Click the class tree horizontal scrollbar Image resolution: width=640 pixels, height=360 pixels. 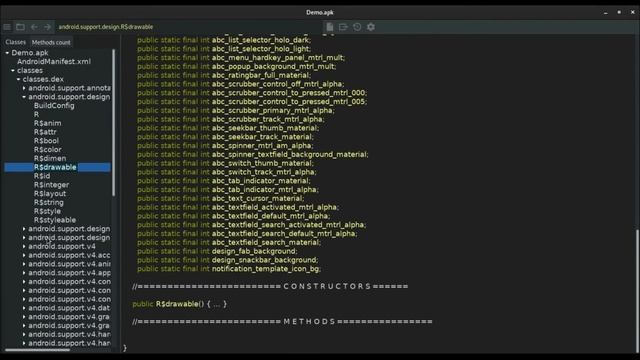click(37, 350)
